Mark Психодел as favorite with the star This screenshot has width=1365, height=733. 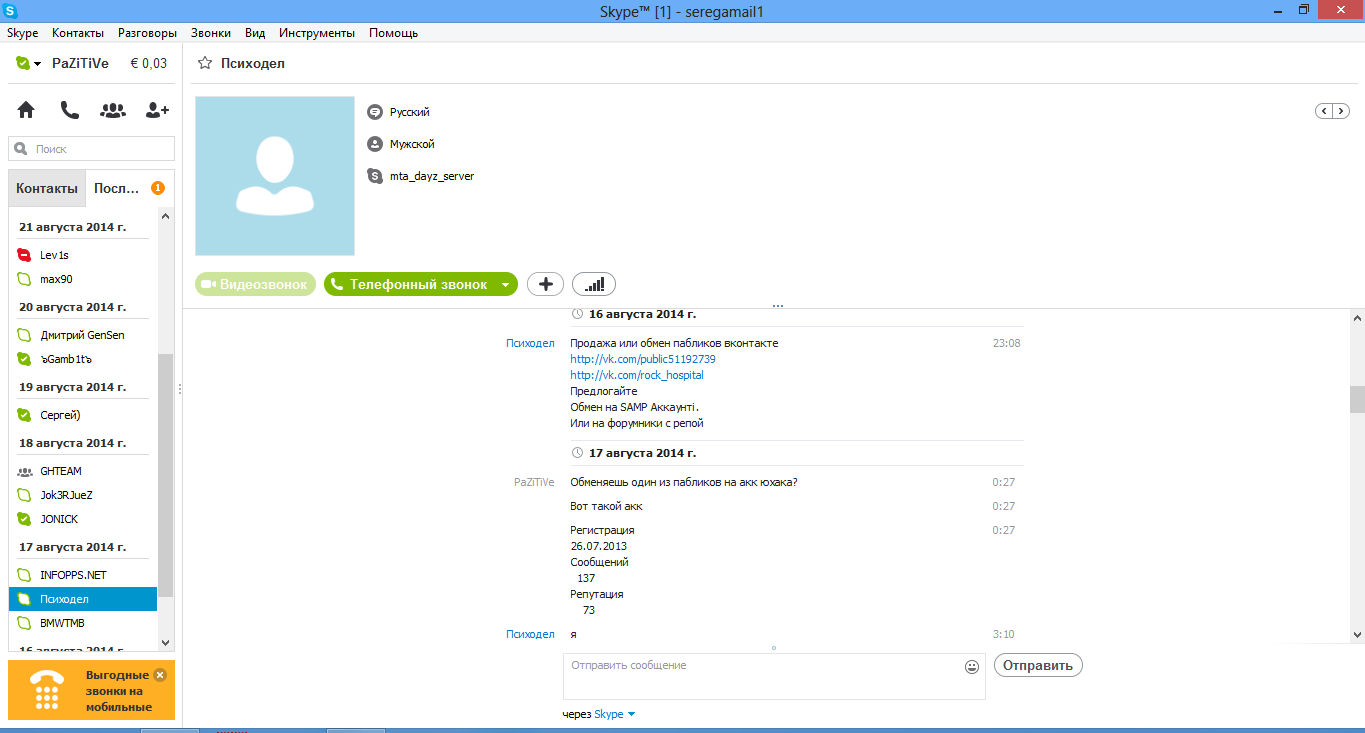(x=205, y=63)
